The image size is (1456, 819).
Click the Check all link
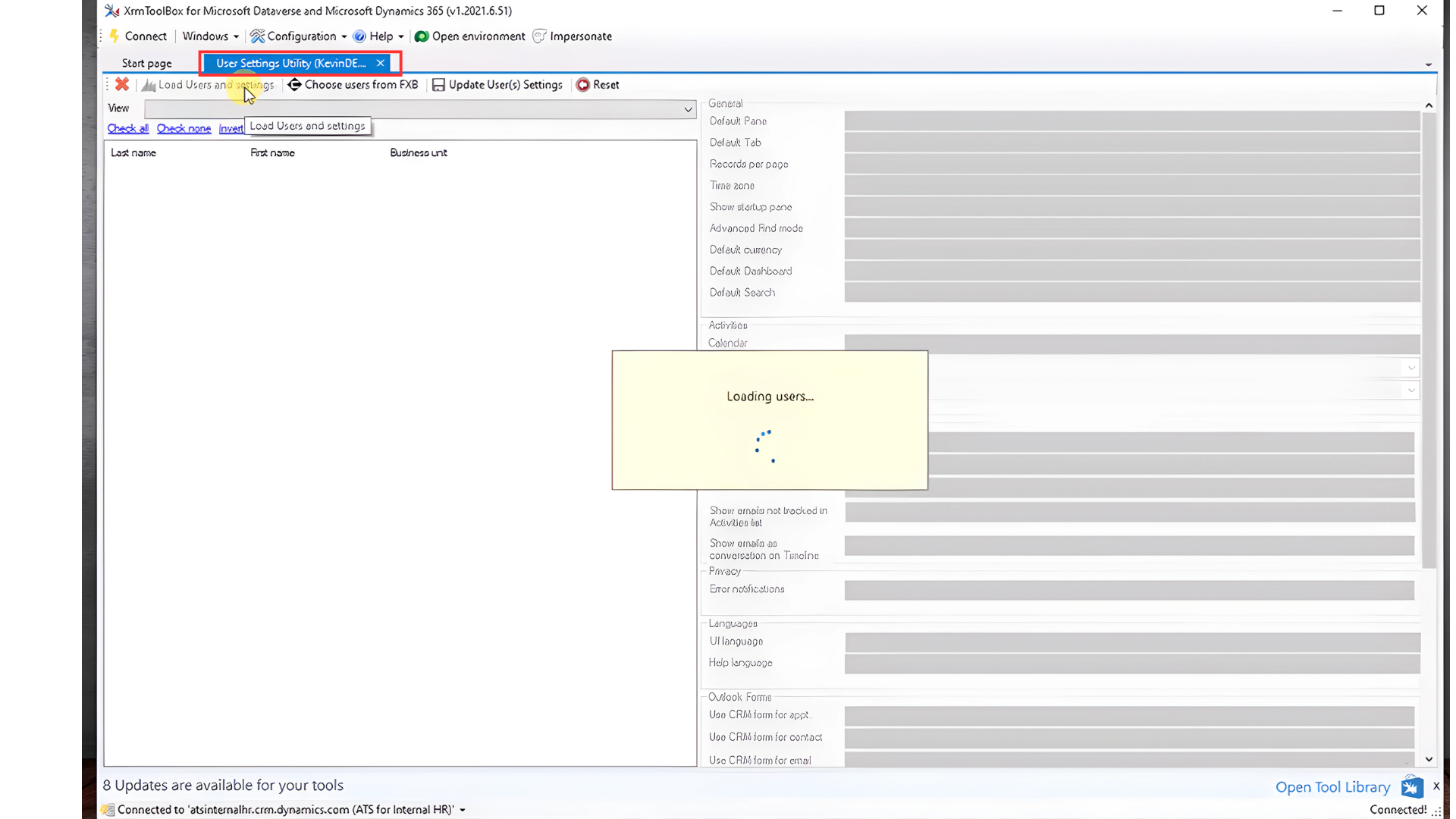127,128
